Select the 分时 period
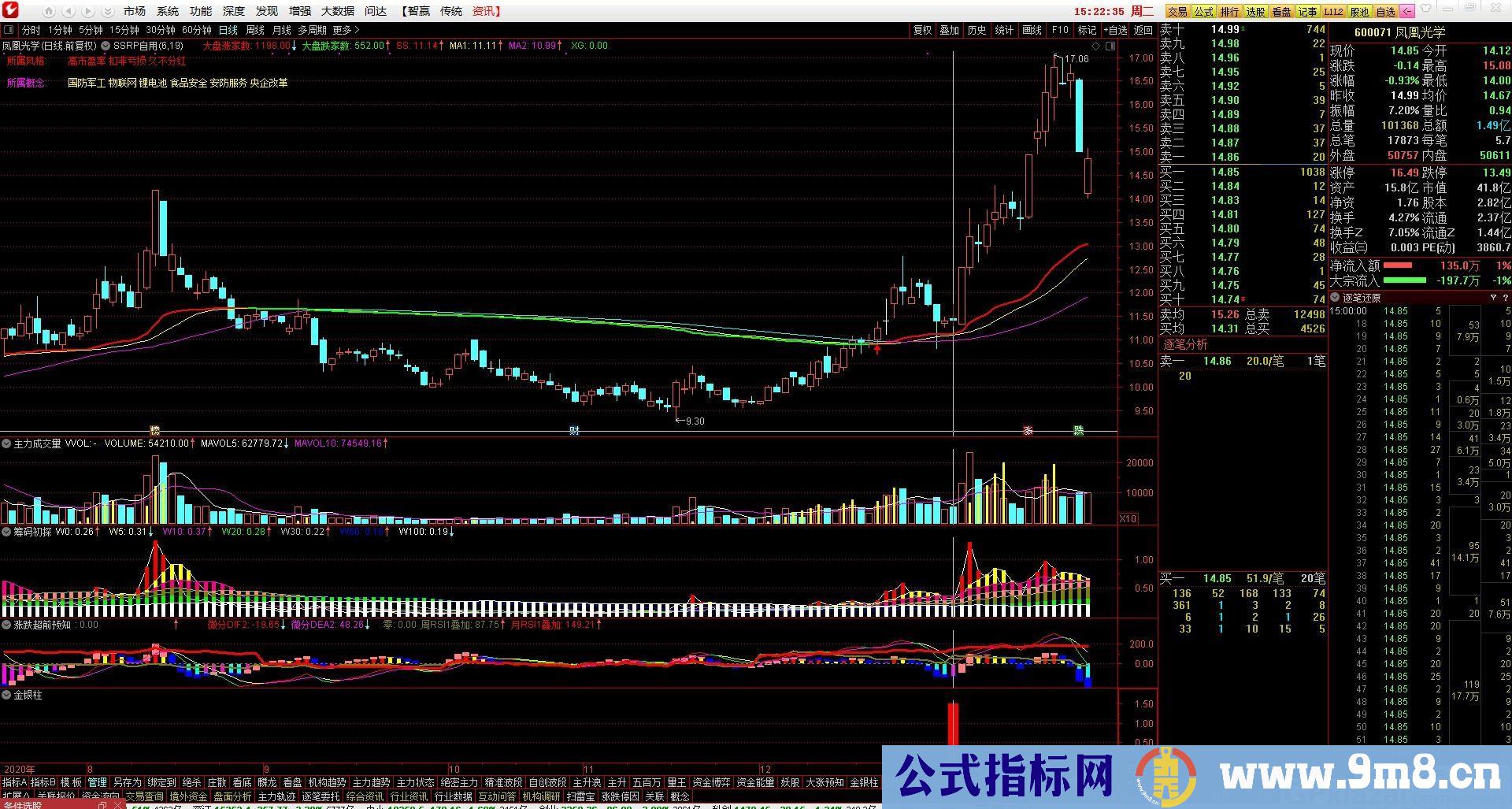1512x809 pixels. click(31, 30)
